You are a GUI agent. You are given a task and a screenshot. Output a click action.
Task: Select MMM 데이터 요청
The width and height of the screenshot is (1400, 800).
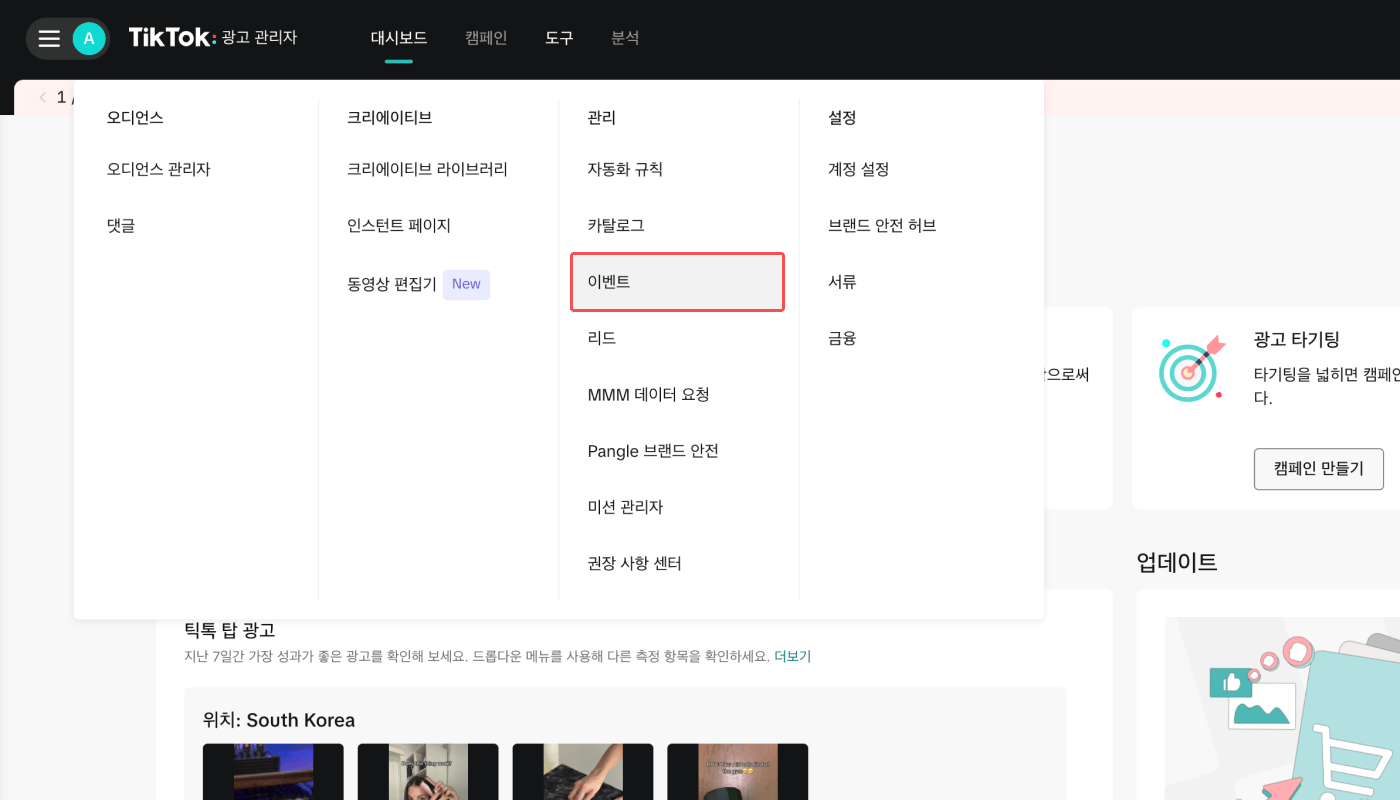pyautogui.click(x=649, y=395)
